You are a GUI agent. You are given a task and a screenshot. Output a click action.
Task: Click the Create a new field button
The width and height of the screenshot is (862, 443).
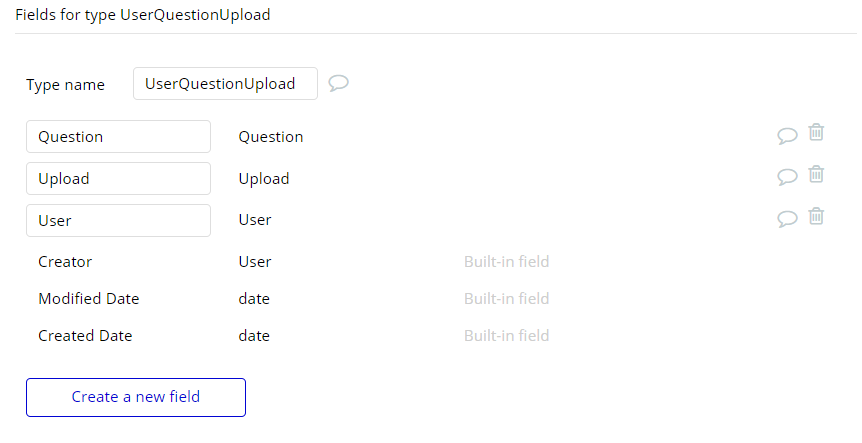(136, 397)
